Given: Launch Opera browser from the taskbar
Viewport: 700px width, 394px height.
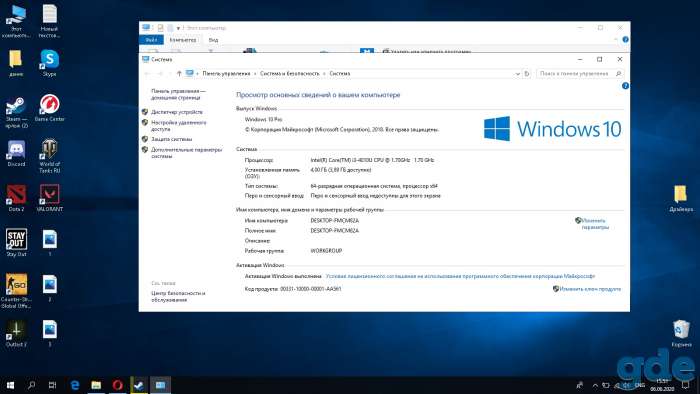Looking at the screenshot, I should pyautogui.click(x=117, y=385).
